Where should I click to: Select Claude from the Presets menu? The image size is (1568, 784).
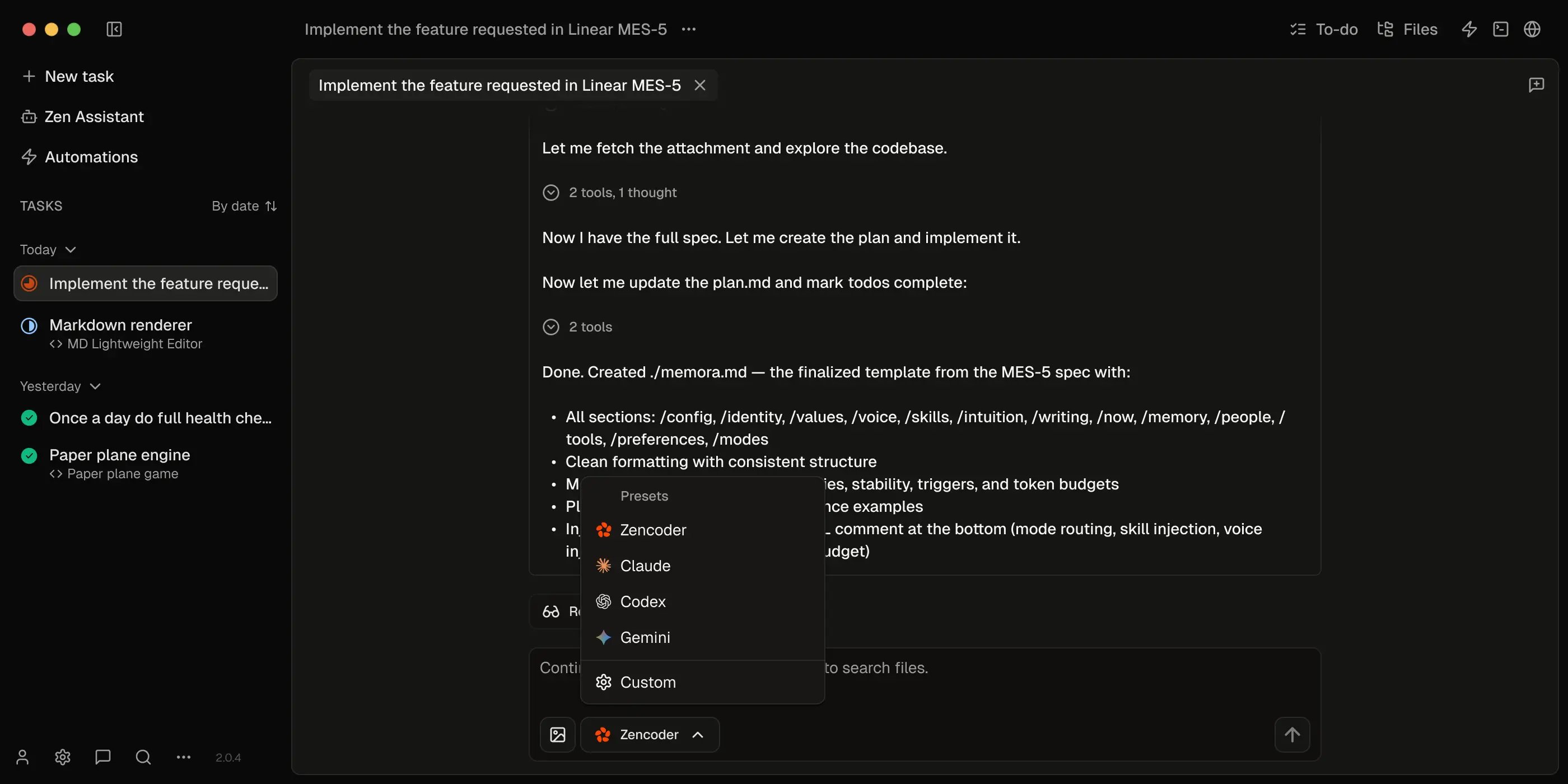[x=645, y=566]
